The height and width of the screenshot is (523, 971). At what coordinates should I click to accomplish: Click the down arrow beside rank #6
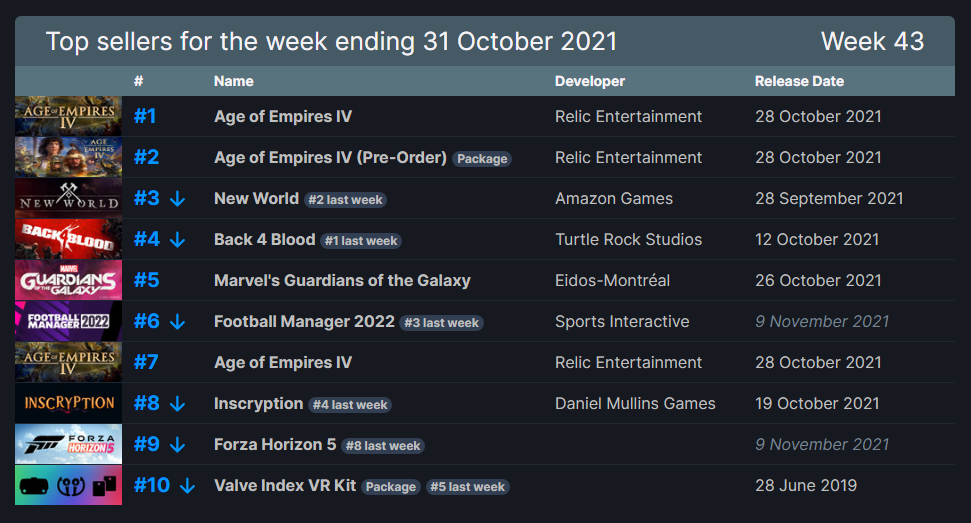(178, 322)
